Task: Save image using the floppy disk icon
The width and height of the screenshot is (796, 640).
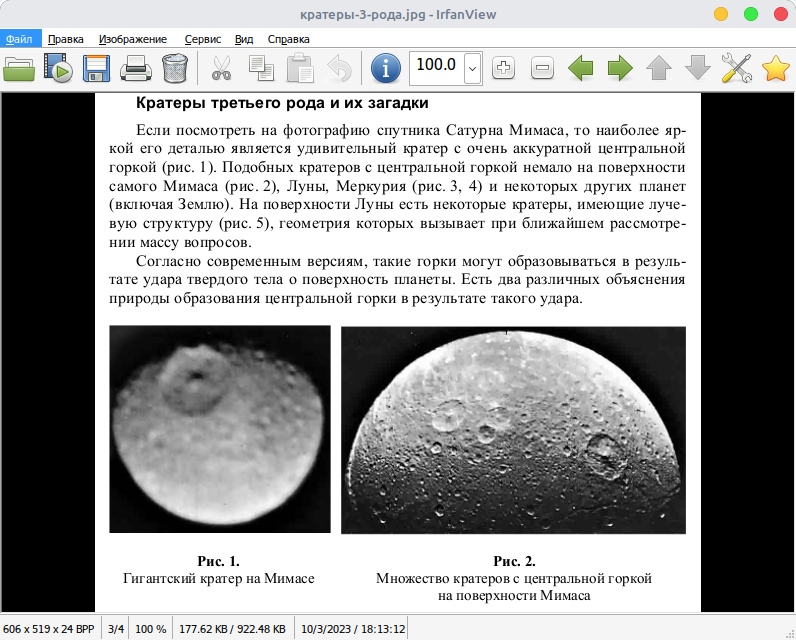Action: coord(96,68)
